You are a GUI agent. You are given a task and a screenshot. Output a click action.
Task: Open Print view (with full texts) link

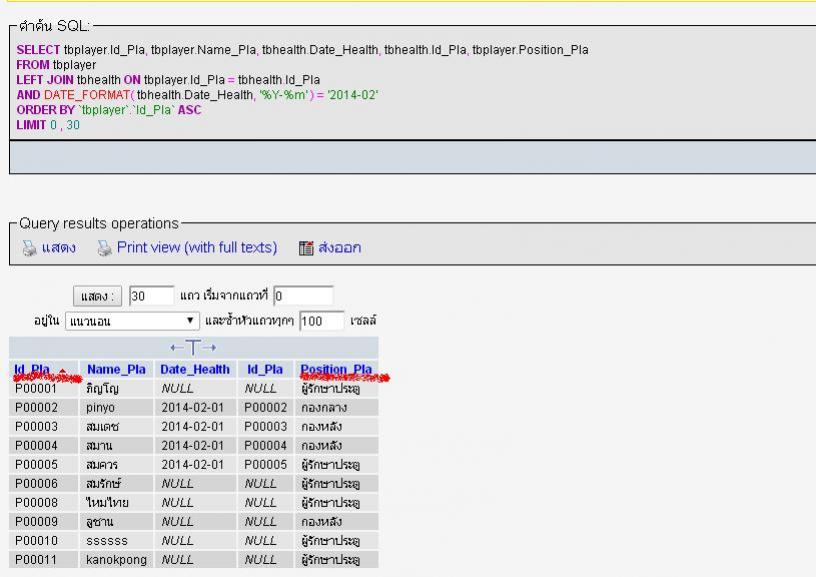[196, 247]
